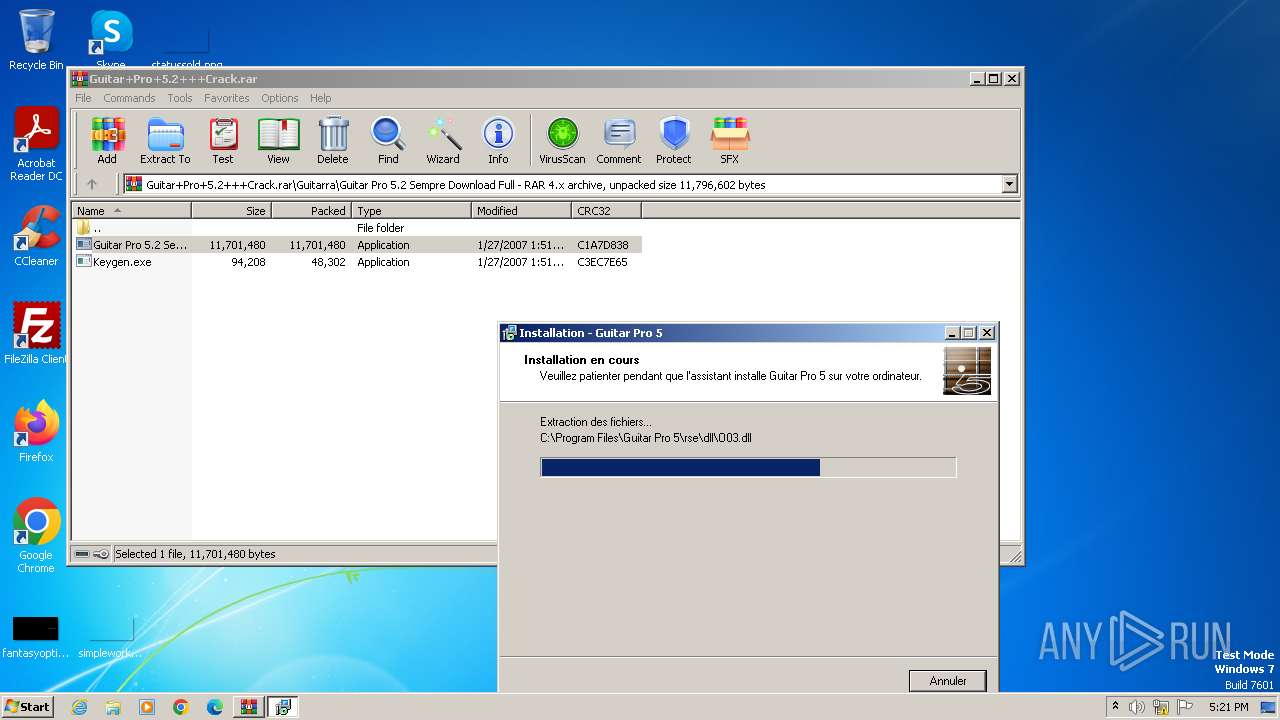Run VirusScan from the toolbar
The height and width of the screenshot is (720, 1280).
[x=562, y=140]
